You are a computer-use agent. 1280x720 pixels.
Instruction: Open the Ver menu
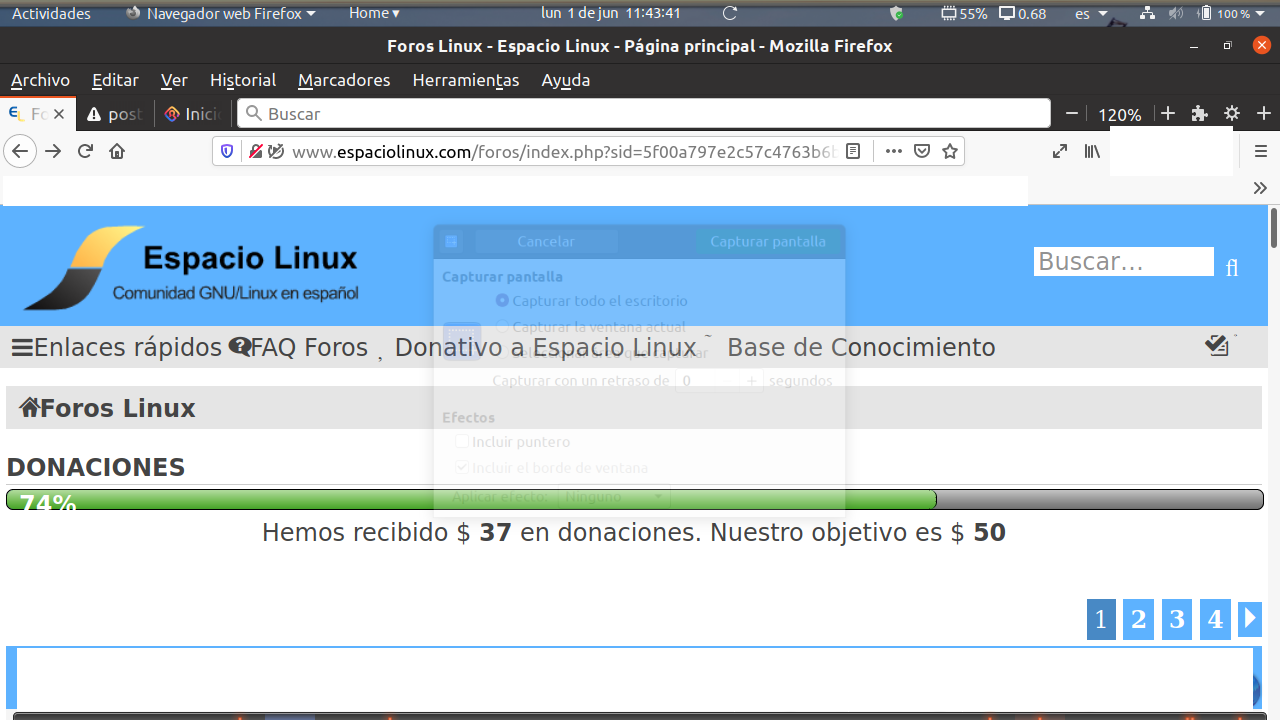point(174,80)
